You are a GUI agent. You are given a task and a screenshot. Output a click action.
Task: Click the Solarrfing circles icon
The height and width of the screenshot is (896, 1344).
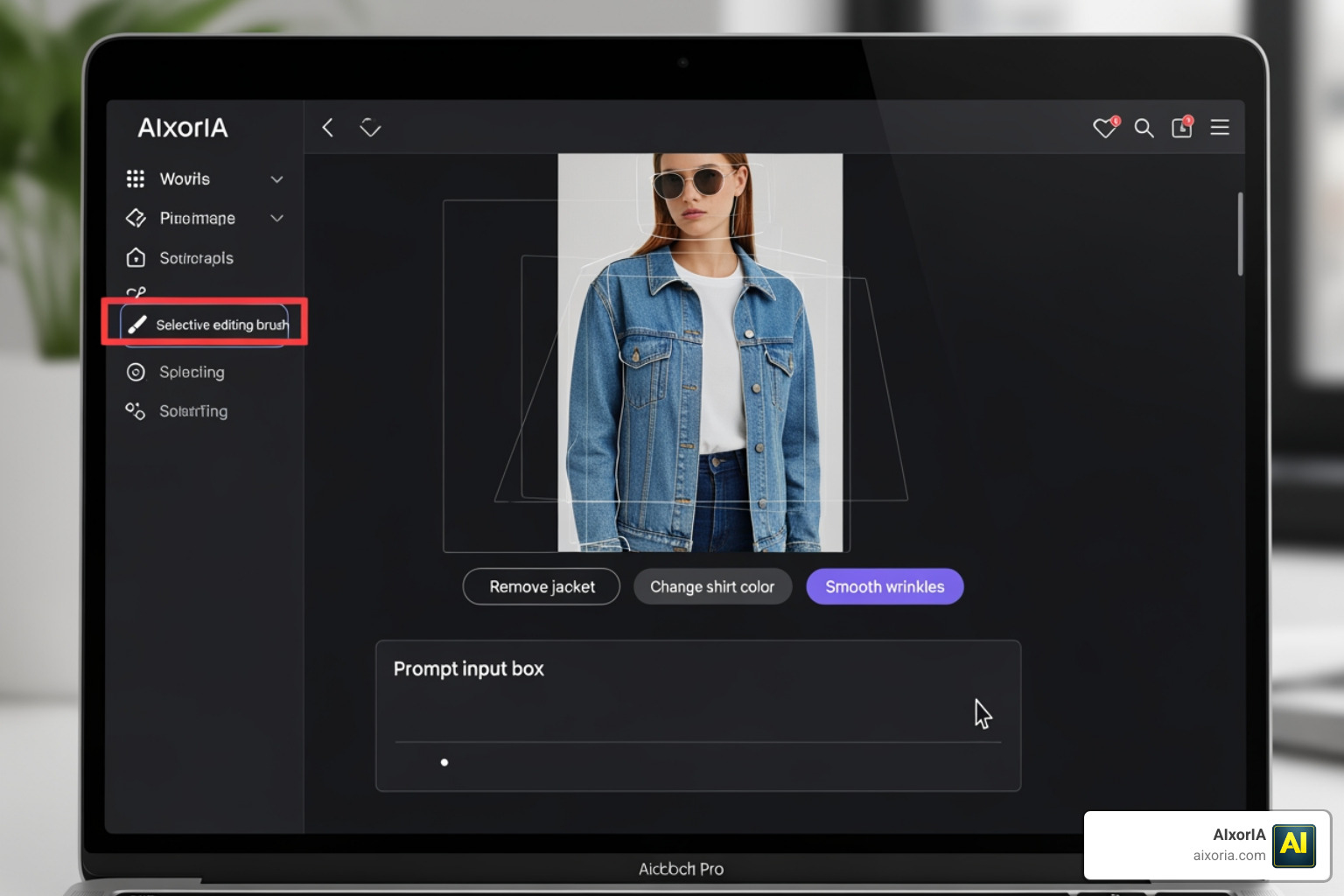click(135, 410)
